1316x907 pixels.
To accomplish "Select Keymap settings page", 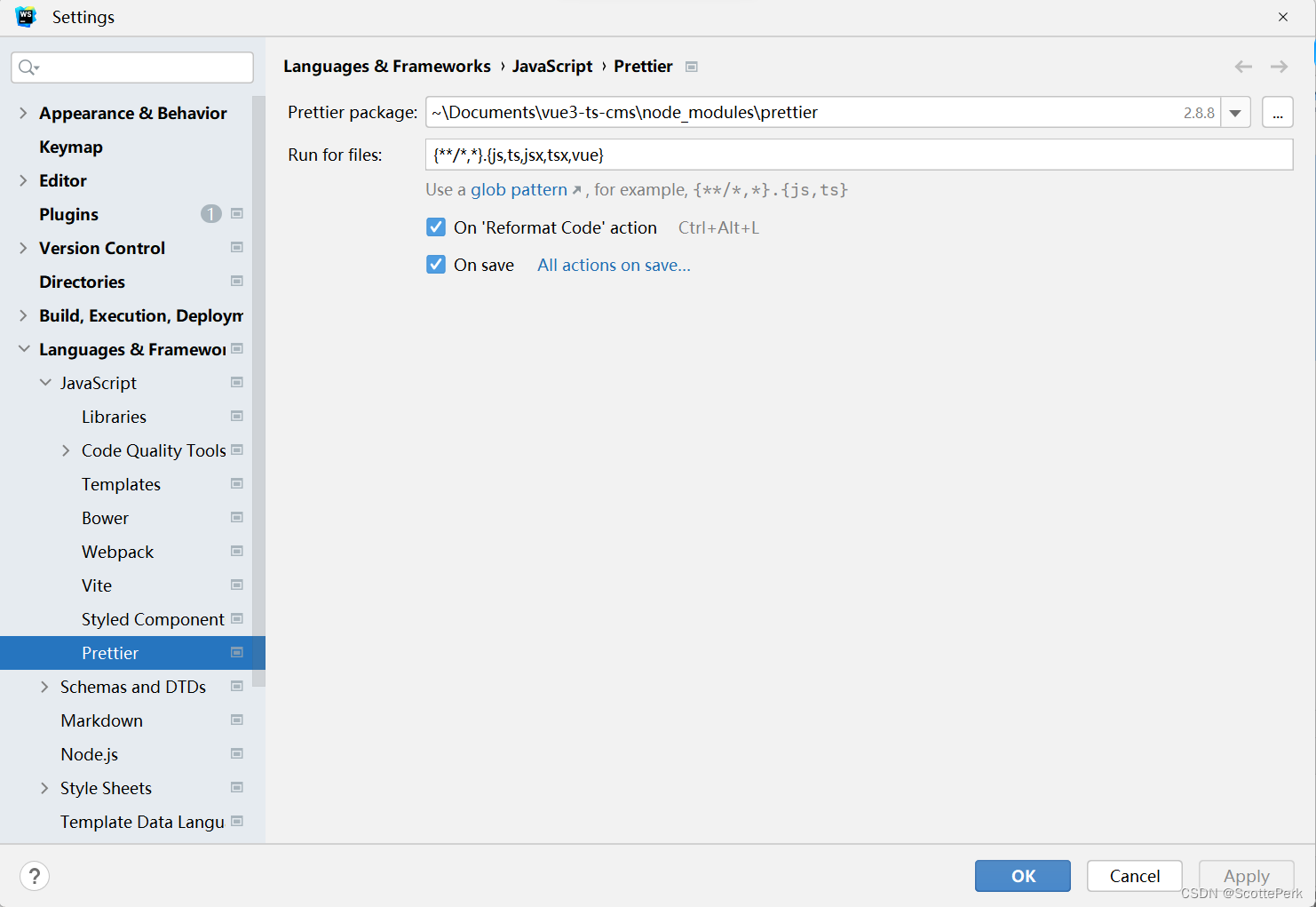I will tap(71, 147).
